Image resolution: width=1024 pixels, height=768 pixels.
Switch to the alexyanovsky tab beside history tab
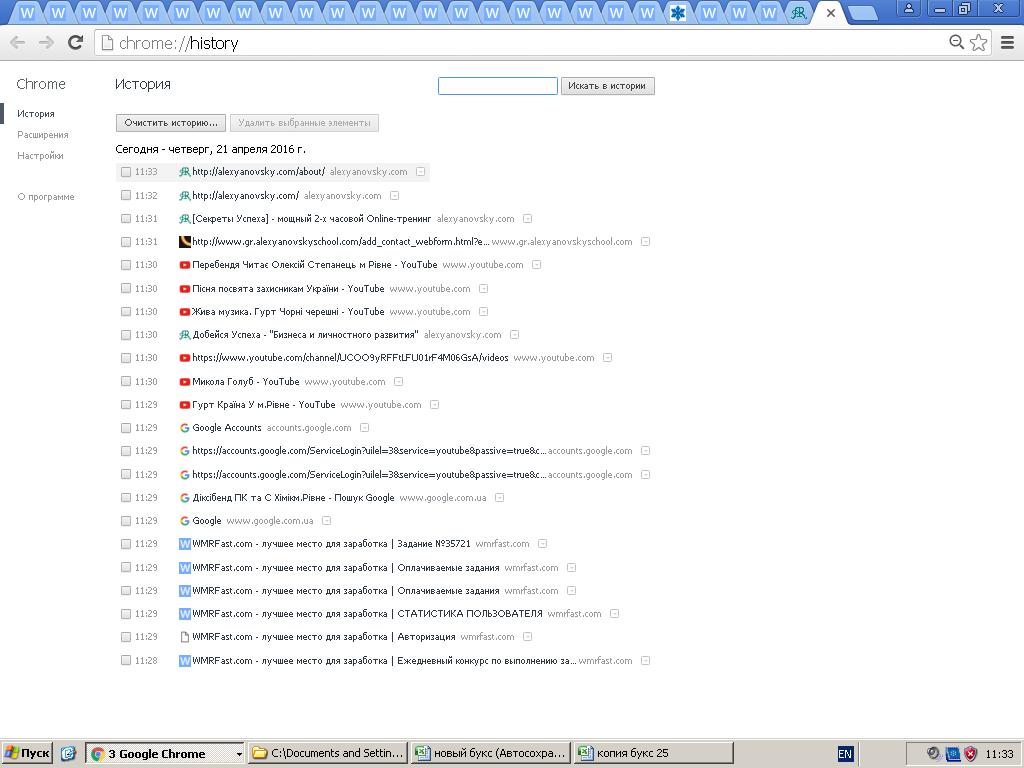pos(798,12)
